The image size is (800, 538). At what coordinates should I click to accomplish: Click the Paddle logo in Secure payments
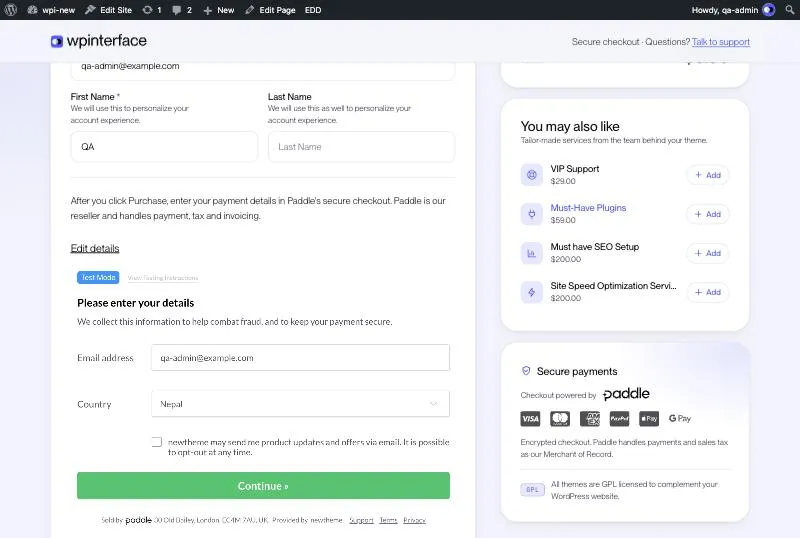[626, 394]
